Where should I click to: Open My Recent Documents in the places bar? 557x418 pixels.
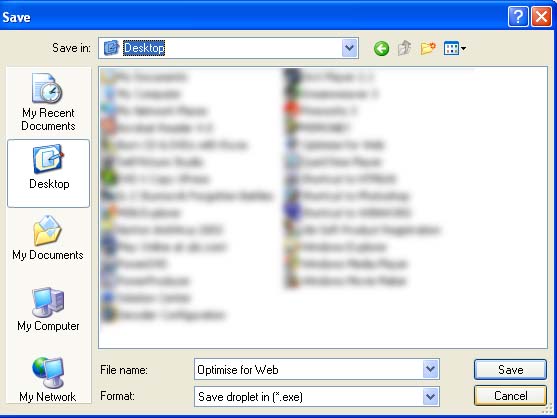pyautogui.click(x=48, y=102)
